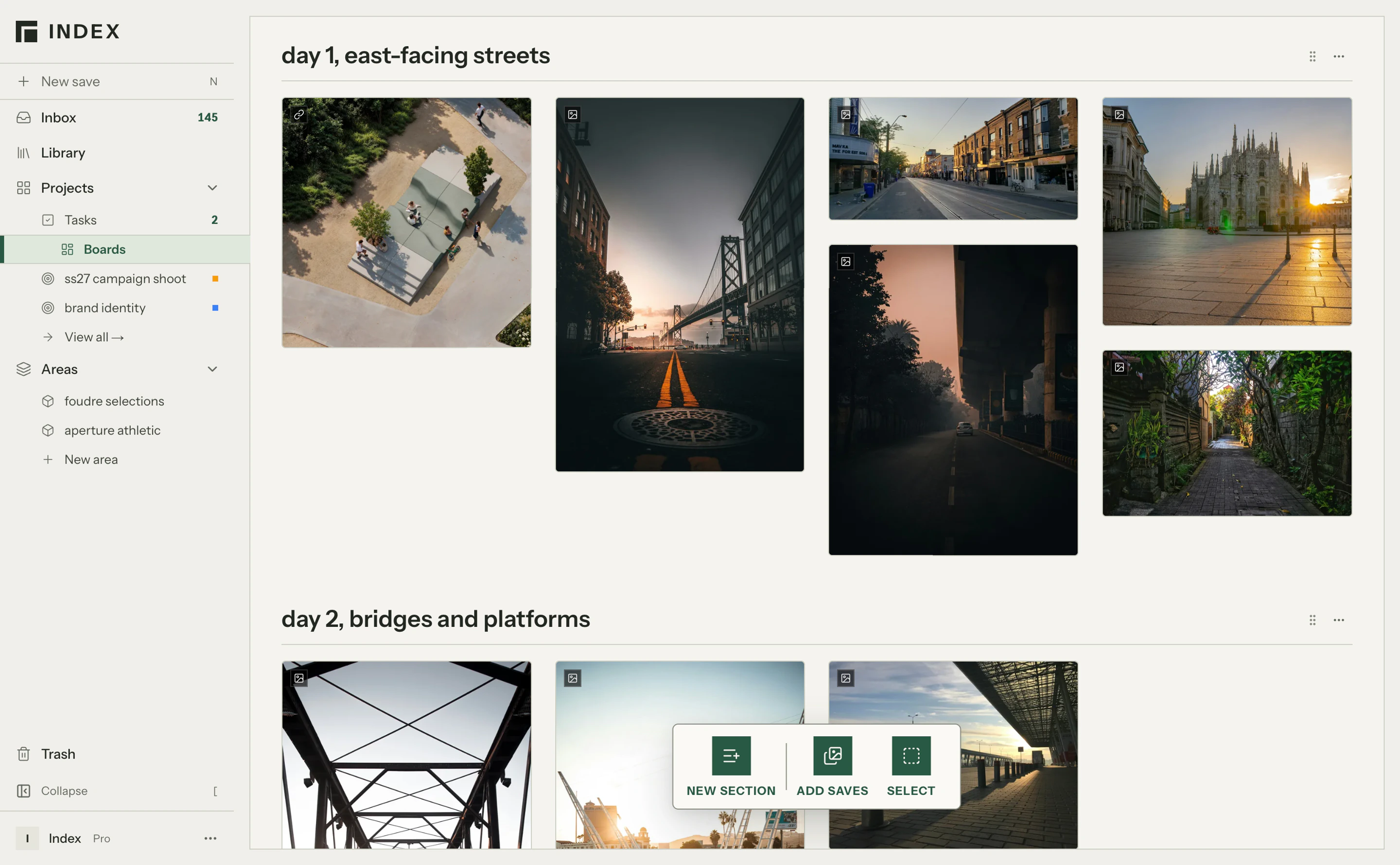Click View all projects link
Screen dimensions: 1400x865
[94, 337]
